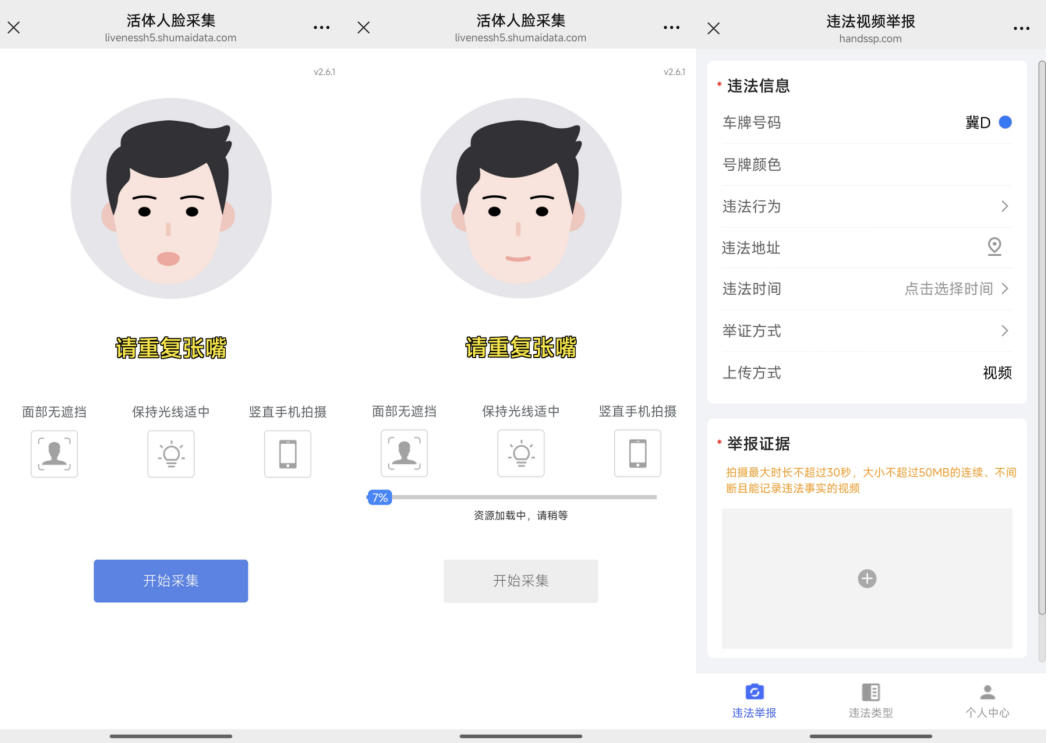Tap the 号牌颜色 field
The height and width of the screenshot is (743, 1048).
866,164
